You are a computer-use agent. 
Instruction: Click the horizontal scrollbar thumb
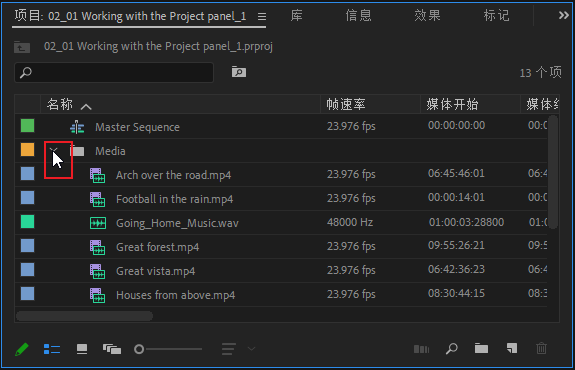85,316
